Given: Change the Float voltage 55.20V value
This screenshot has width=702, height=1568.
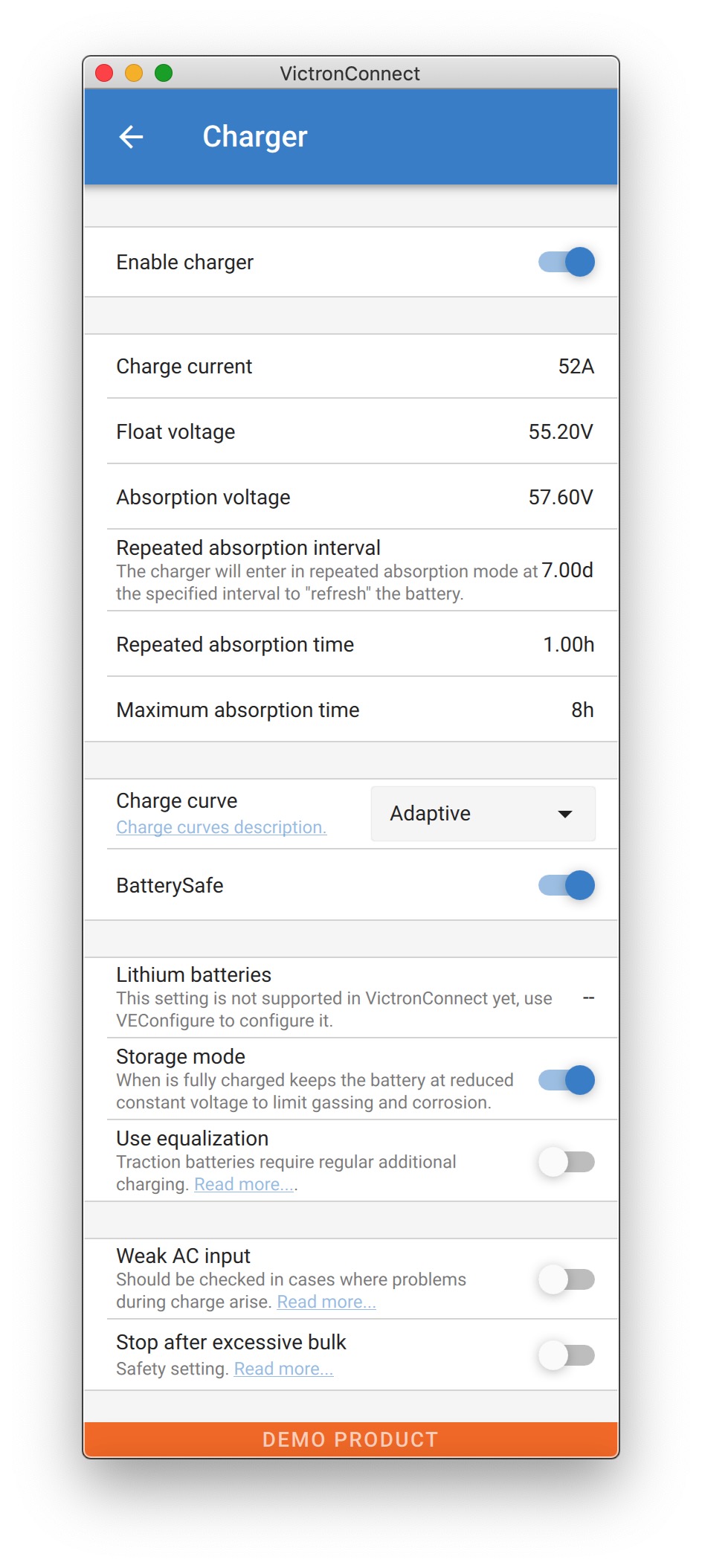Looking at the screenshot, I should coord(561,432).
